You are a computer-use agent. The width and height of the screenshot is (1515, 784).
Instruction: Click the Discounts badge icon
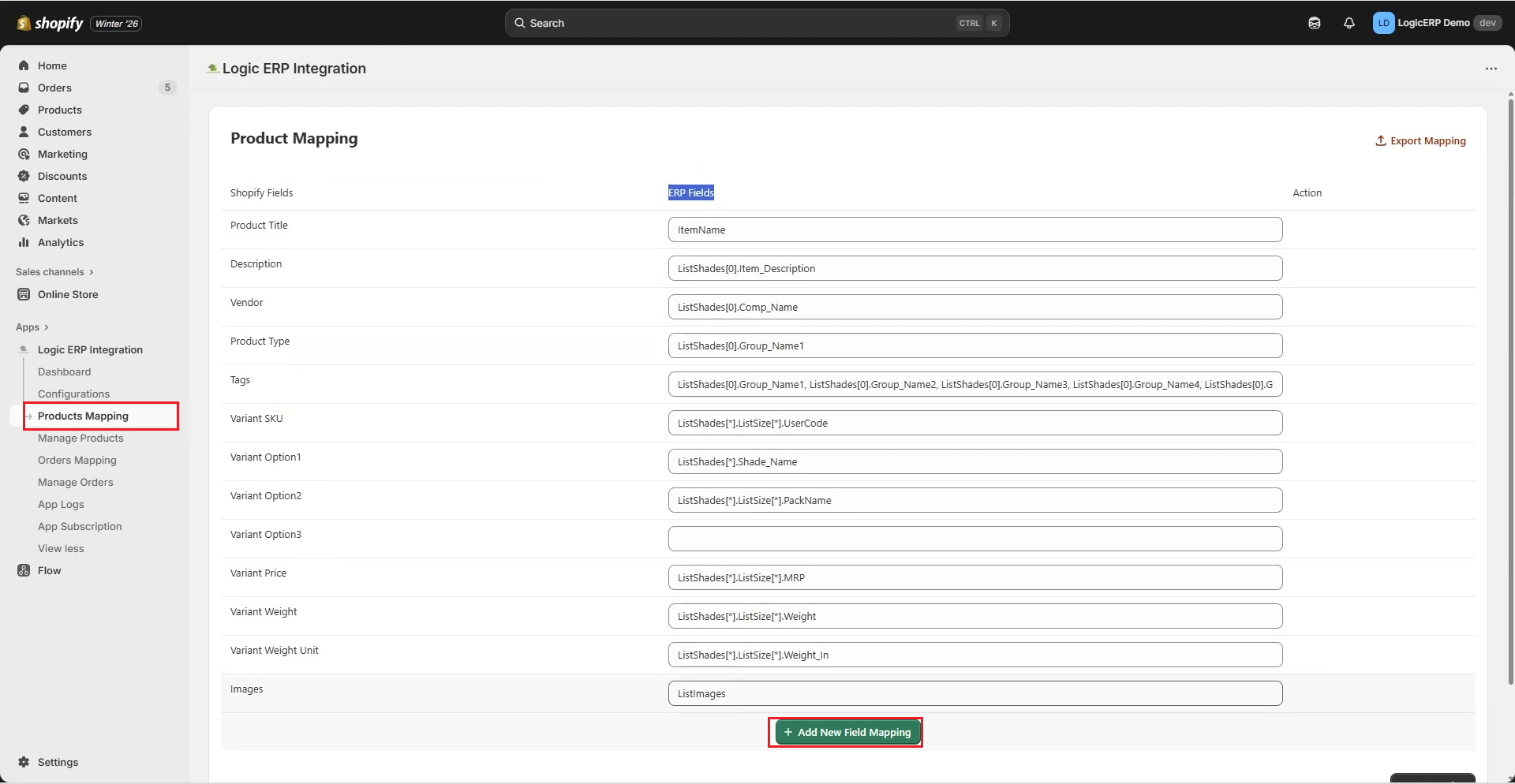(24, 176)
